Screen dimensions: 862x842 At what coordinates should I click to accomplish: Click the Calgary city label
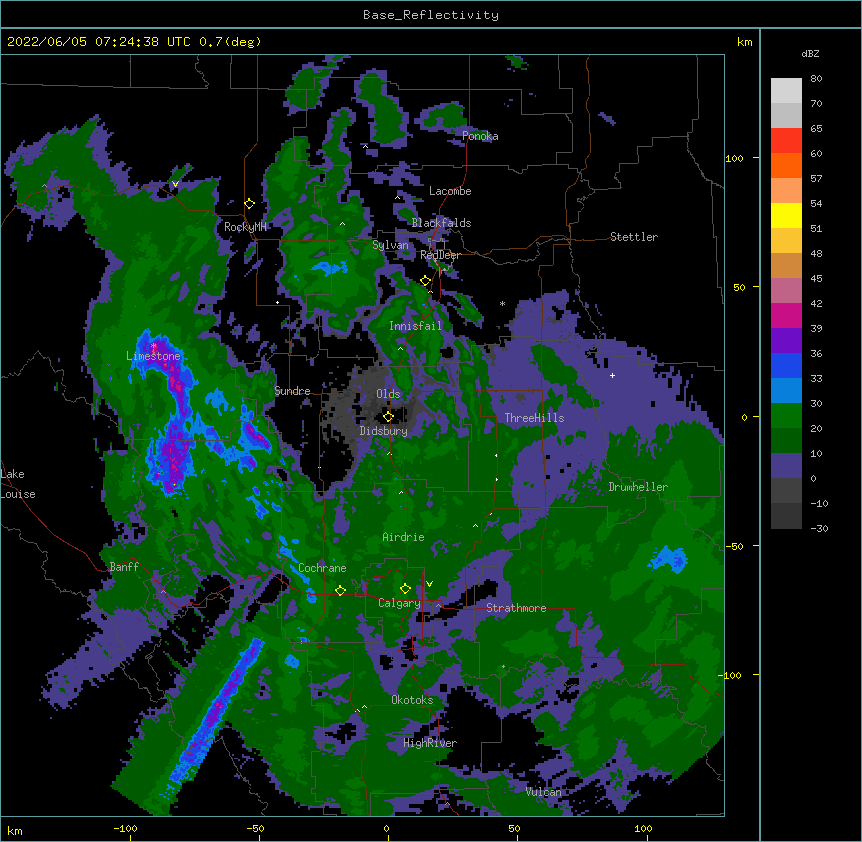coord(399,603)
